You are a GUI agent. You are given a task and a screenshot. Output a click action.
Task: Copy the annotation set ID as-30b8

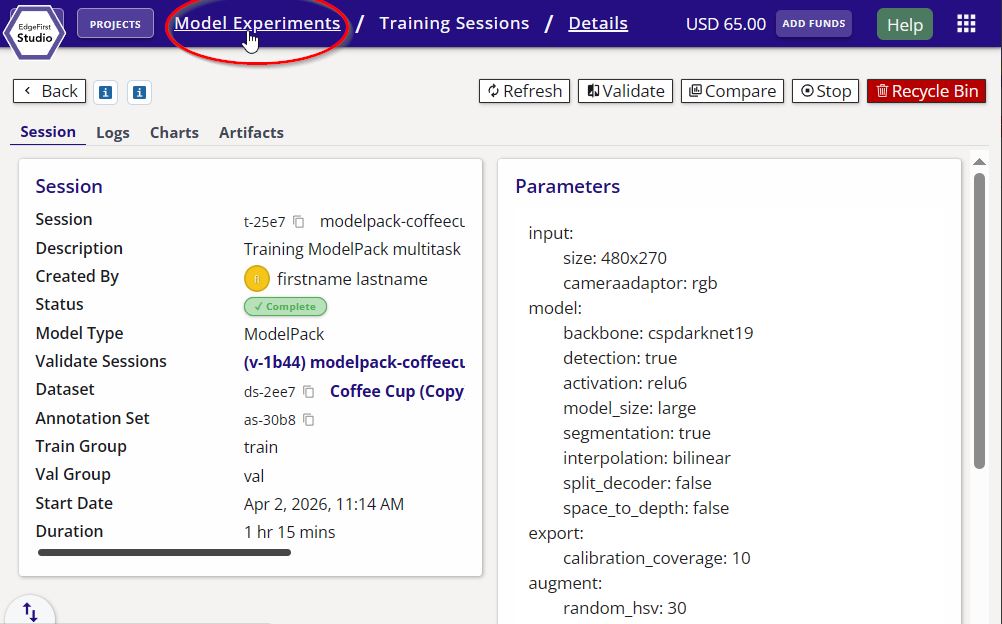(307, 421)
